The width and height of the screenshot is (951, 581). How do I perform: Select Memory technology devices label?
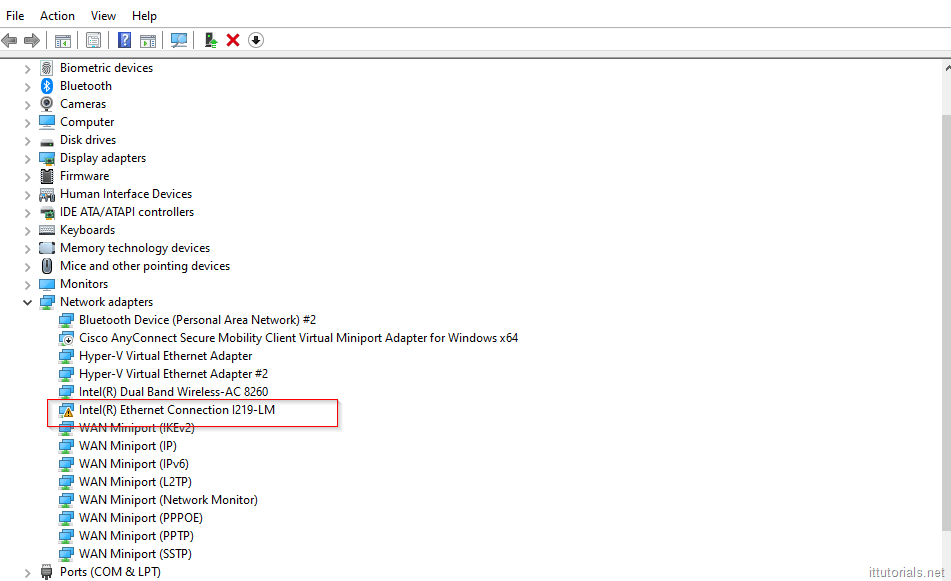coord(135,248)
